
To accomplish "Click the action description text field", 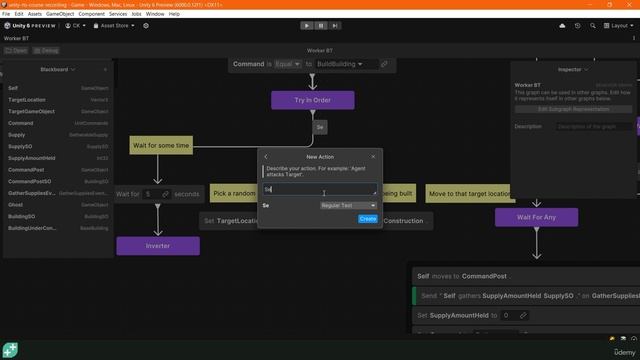I will click(x=320, y=189).
